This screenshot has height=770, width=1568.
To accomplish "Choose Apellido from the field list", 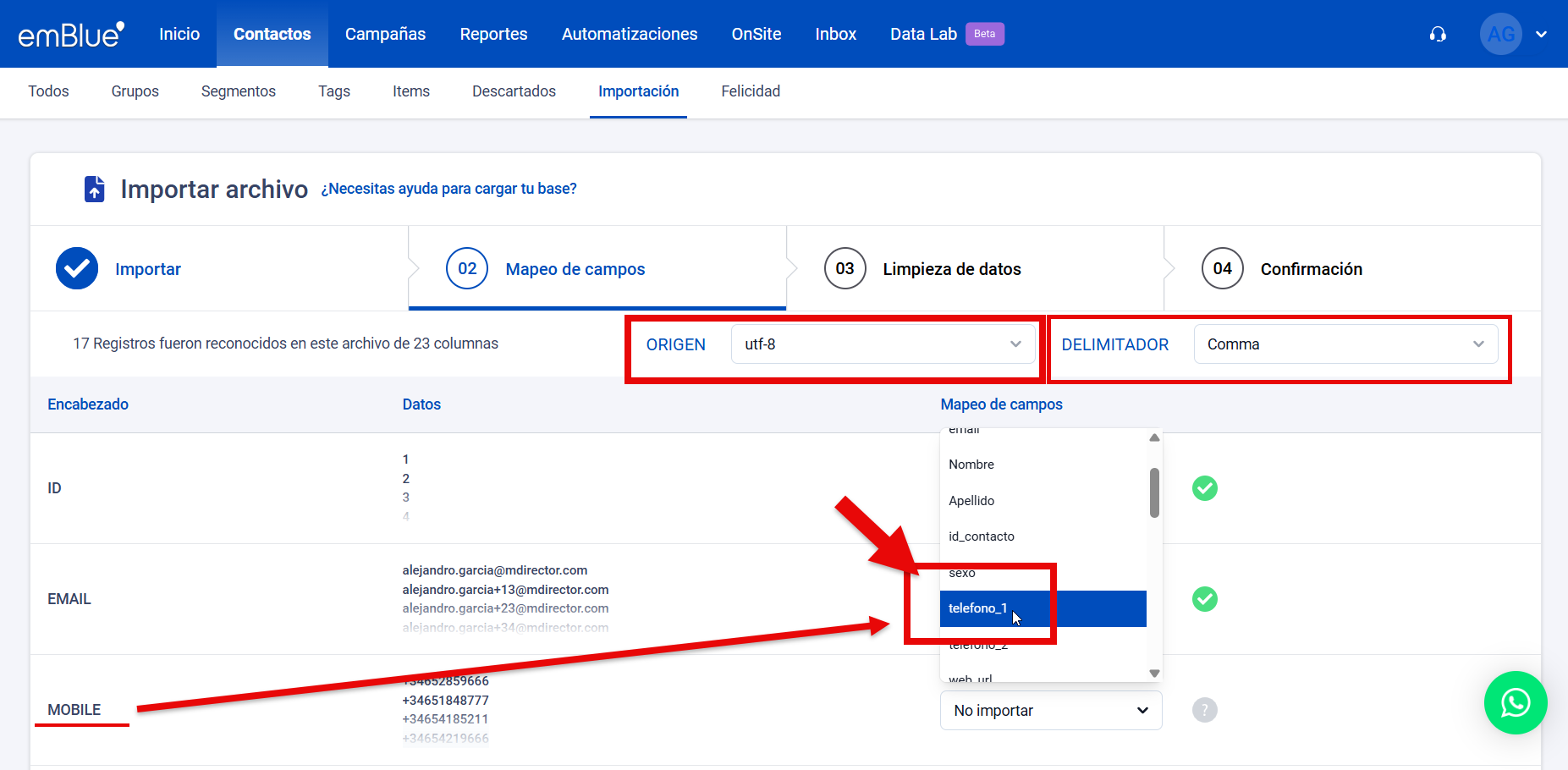I will (x=971, y=501).
